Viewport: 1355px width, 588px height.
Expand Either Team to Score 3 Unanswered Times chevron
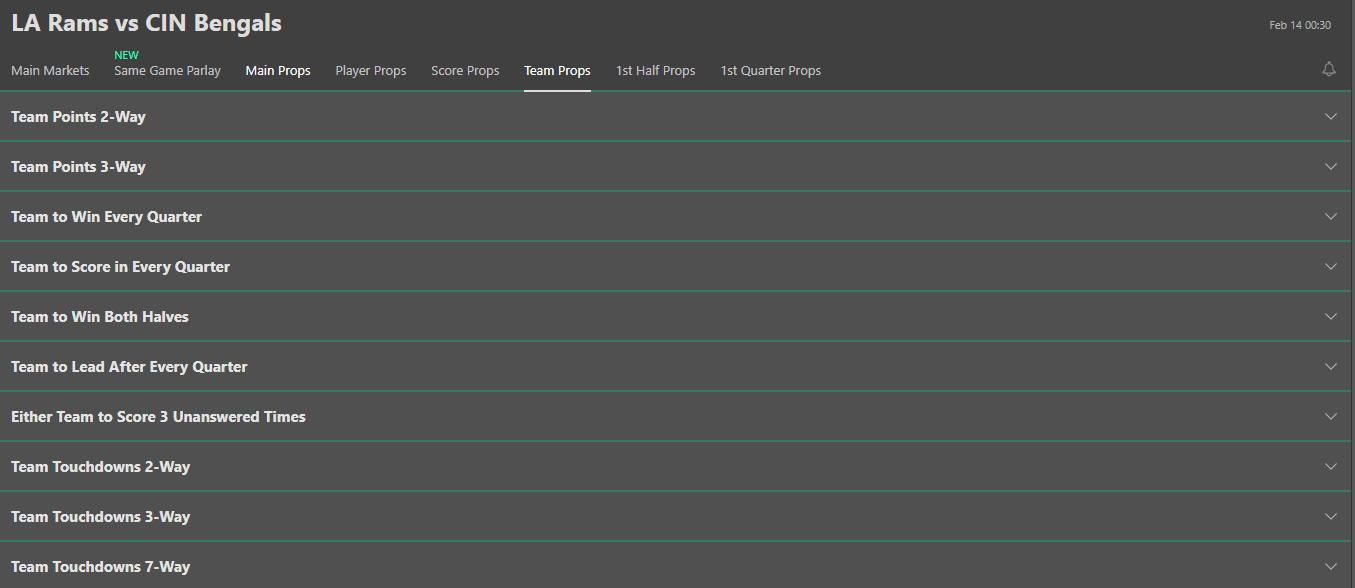pos(1331,416)
